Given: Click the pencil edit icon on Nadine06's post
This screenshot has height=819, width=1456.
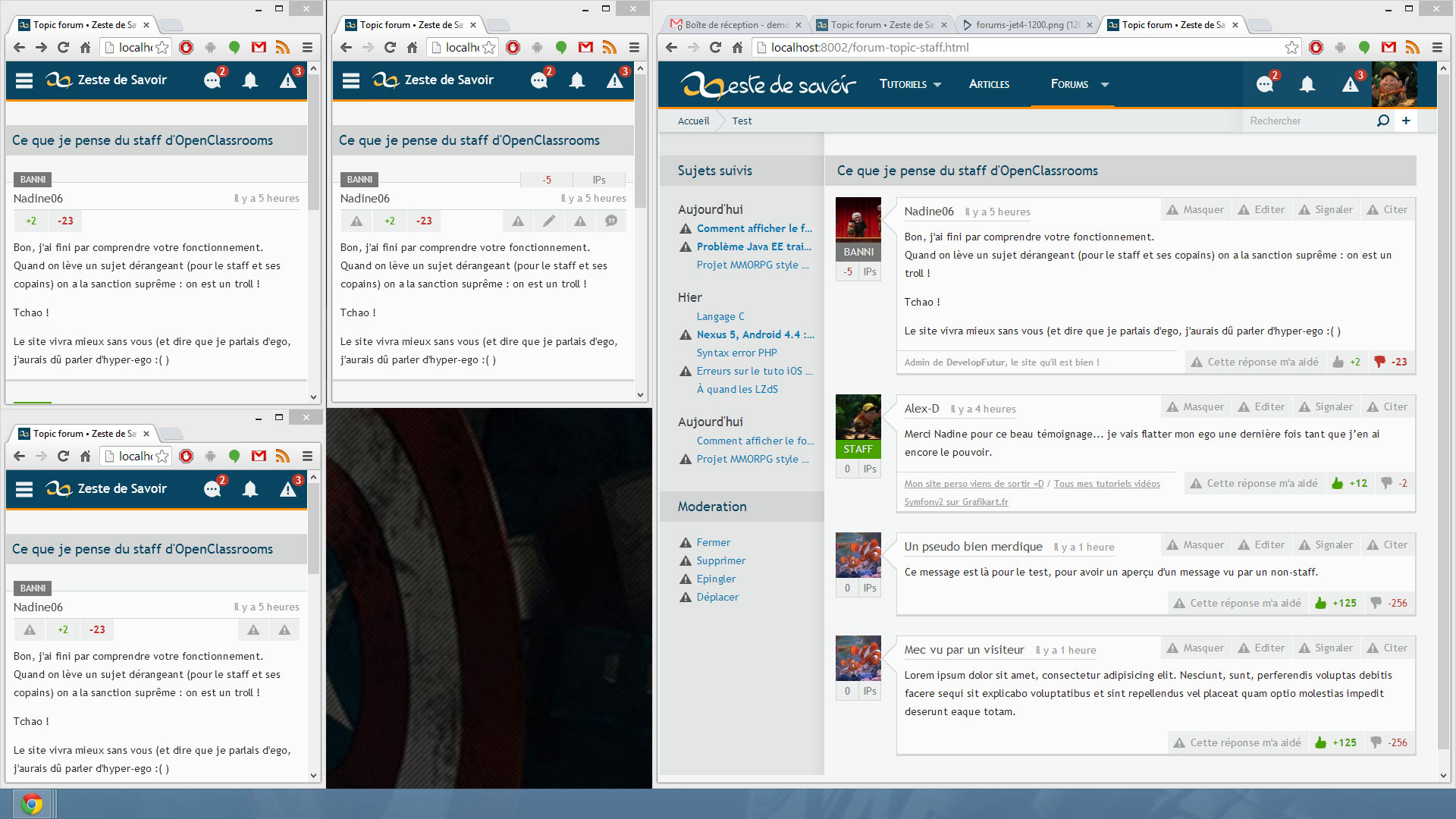Looking at the screenshot, I should (x=549, y=221).
